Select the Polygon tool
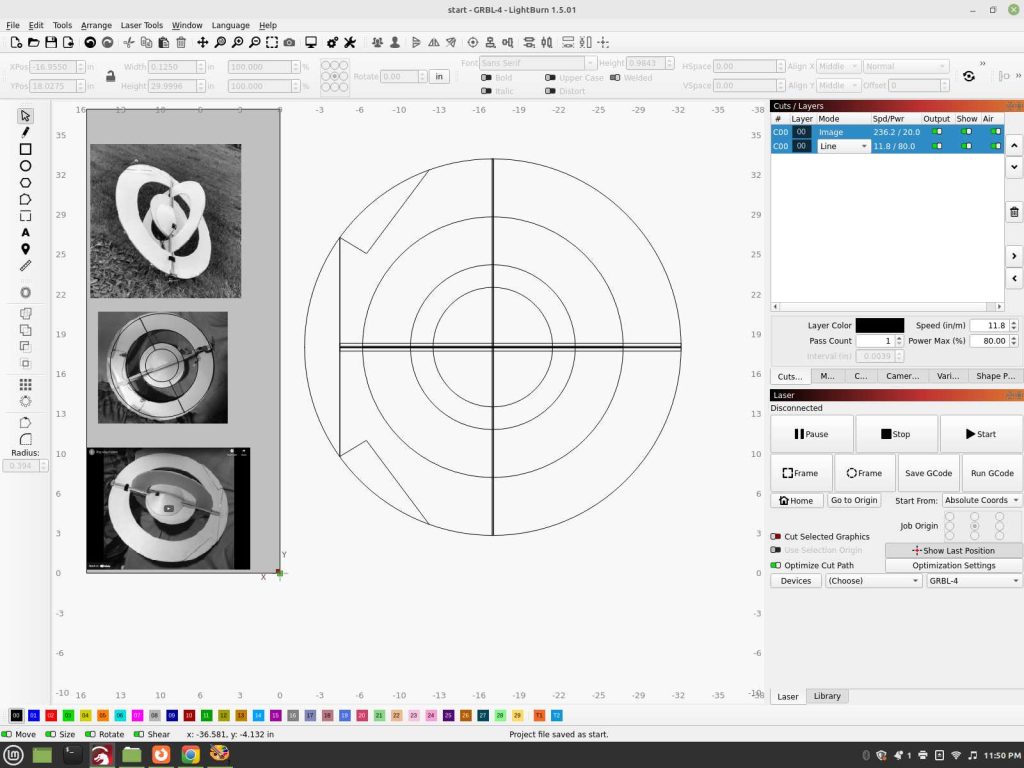The width and height of the screenshot is (1024, 768). tap(25, 183)
